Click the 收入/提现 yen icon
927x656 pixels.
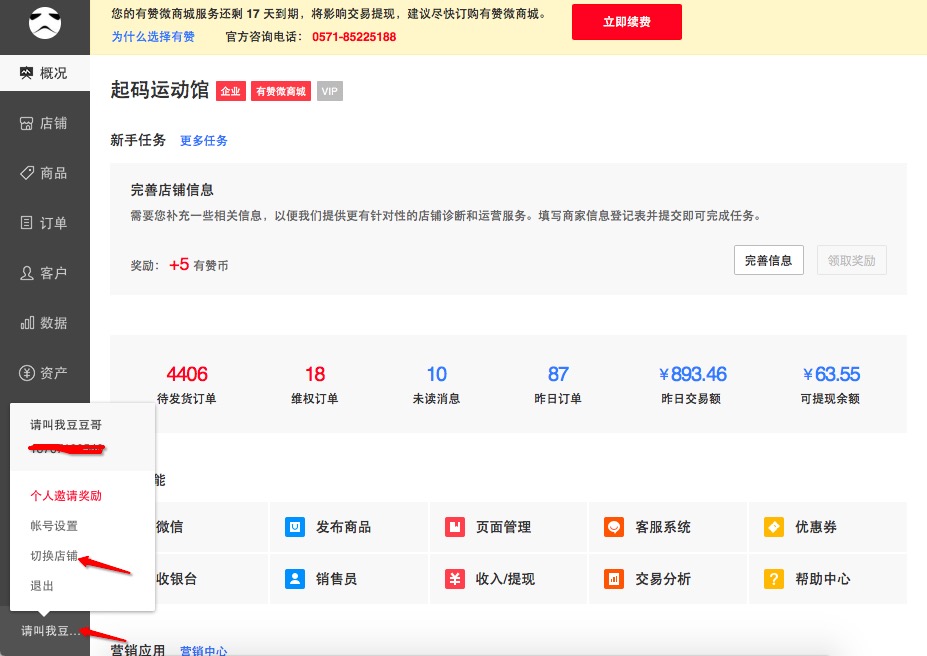coord(455,579)
